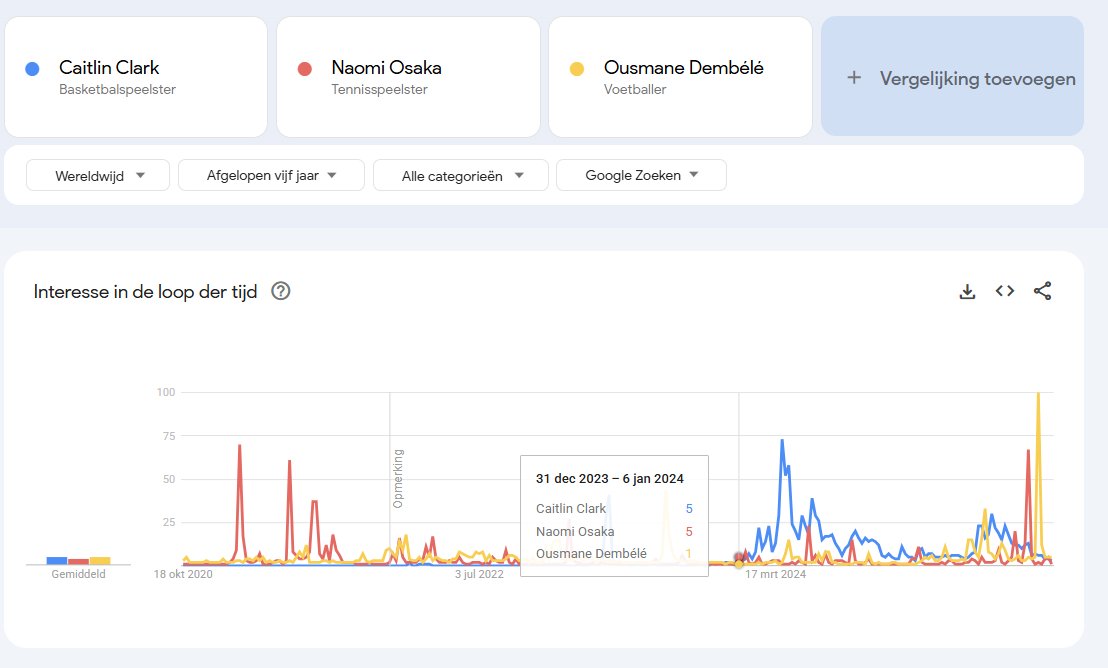Click the yellow dot next to Ousmane Dembélé
This screenshot has height=668, width=1108.
point(577,69)
